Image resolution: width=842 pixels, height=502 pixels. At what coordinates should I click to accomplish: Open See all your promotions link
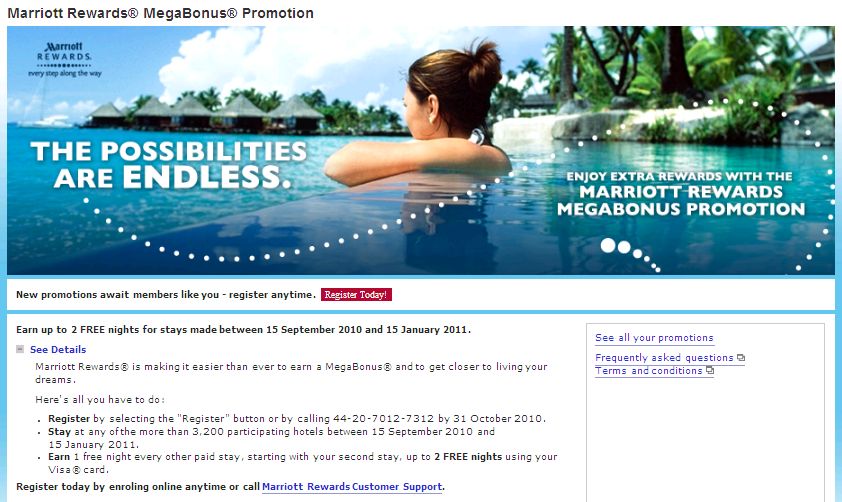tap(654, 338)
